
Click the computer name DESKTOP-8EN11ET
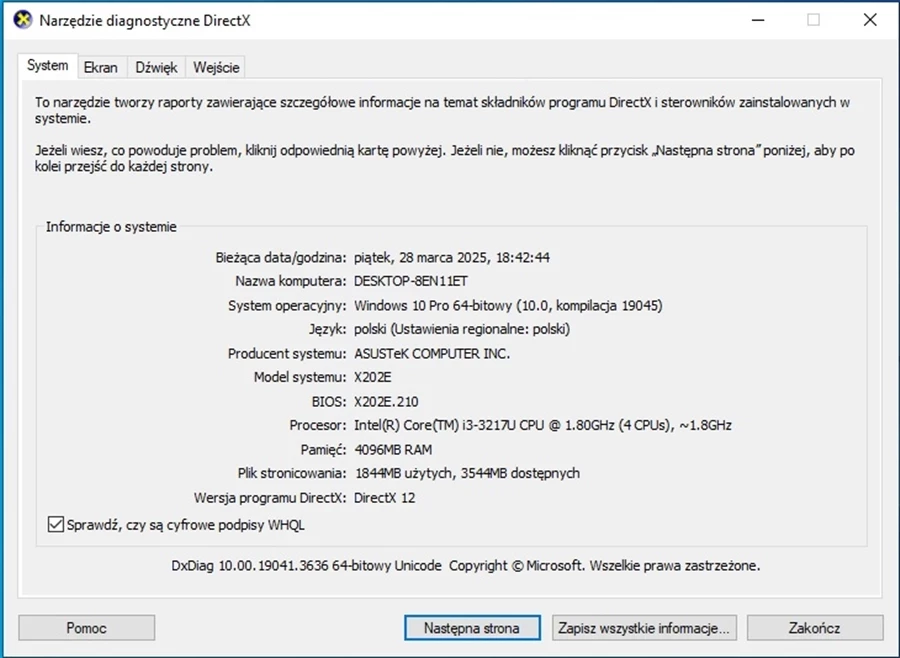(x=411, y=281)
